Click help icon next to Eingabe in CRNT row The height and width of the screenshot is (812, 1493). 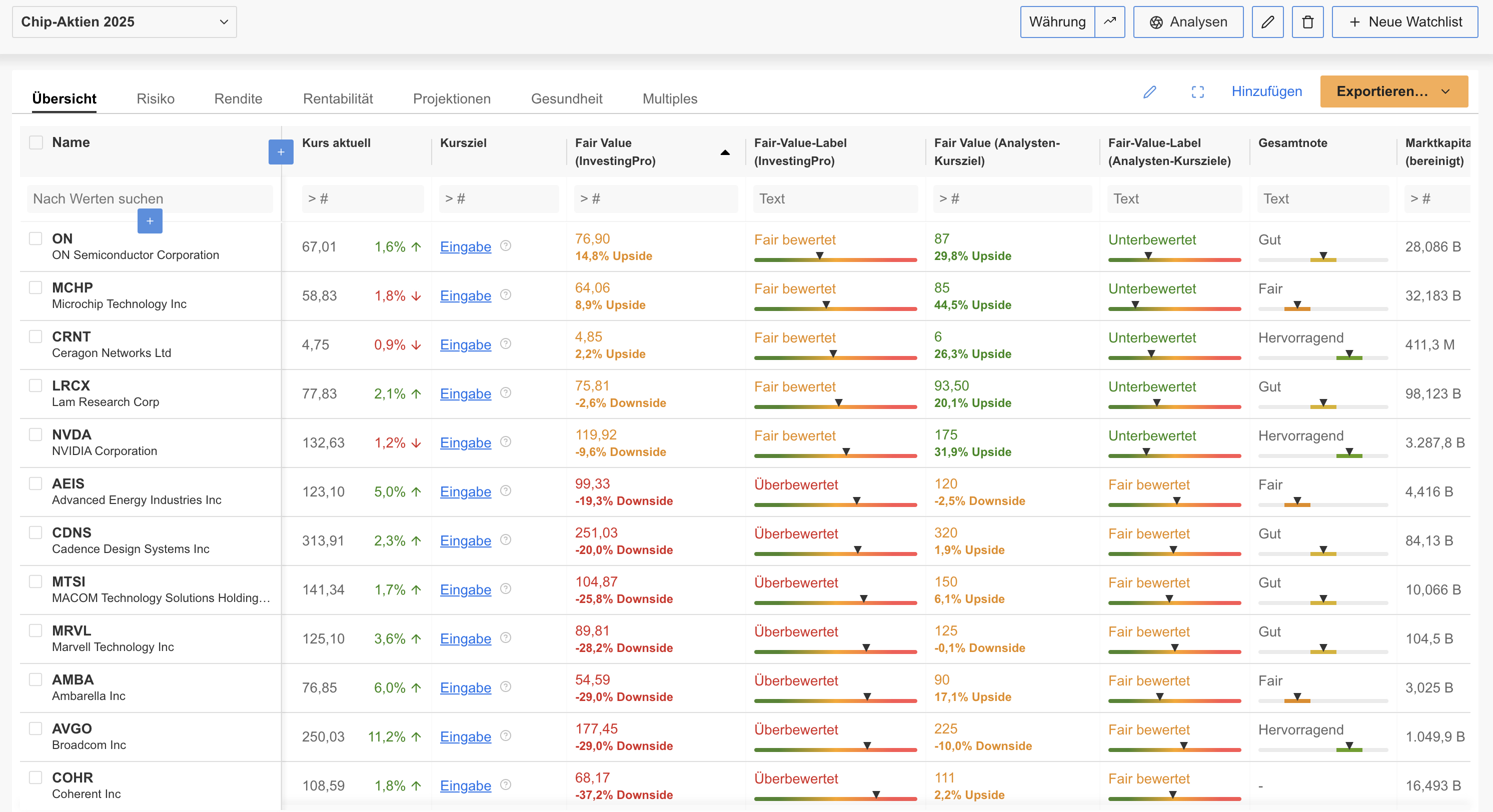click(x=505, y=343)
